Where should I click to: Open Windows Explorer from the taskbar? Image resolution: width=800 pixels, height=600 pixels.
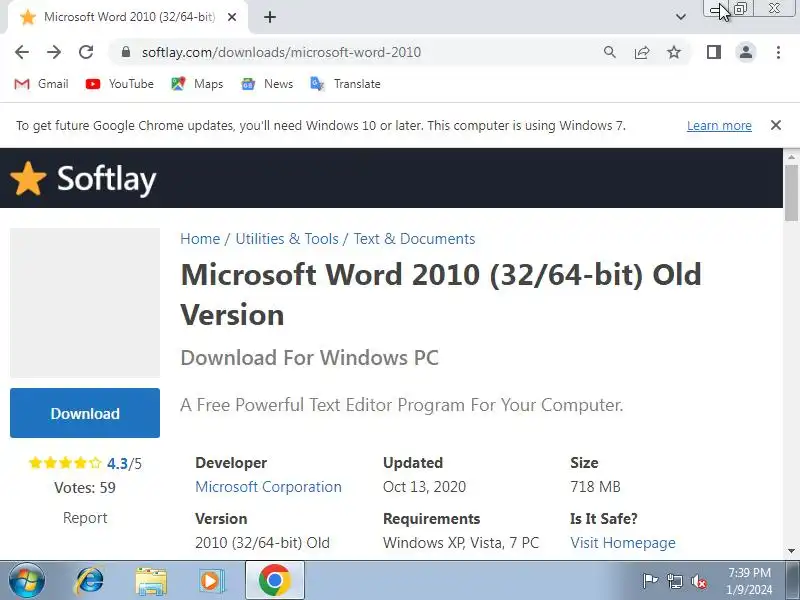click(151, 581)
